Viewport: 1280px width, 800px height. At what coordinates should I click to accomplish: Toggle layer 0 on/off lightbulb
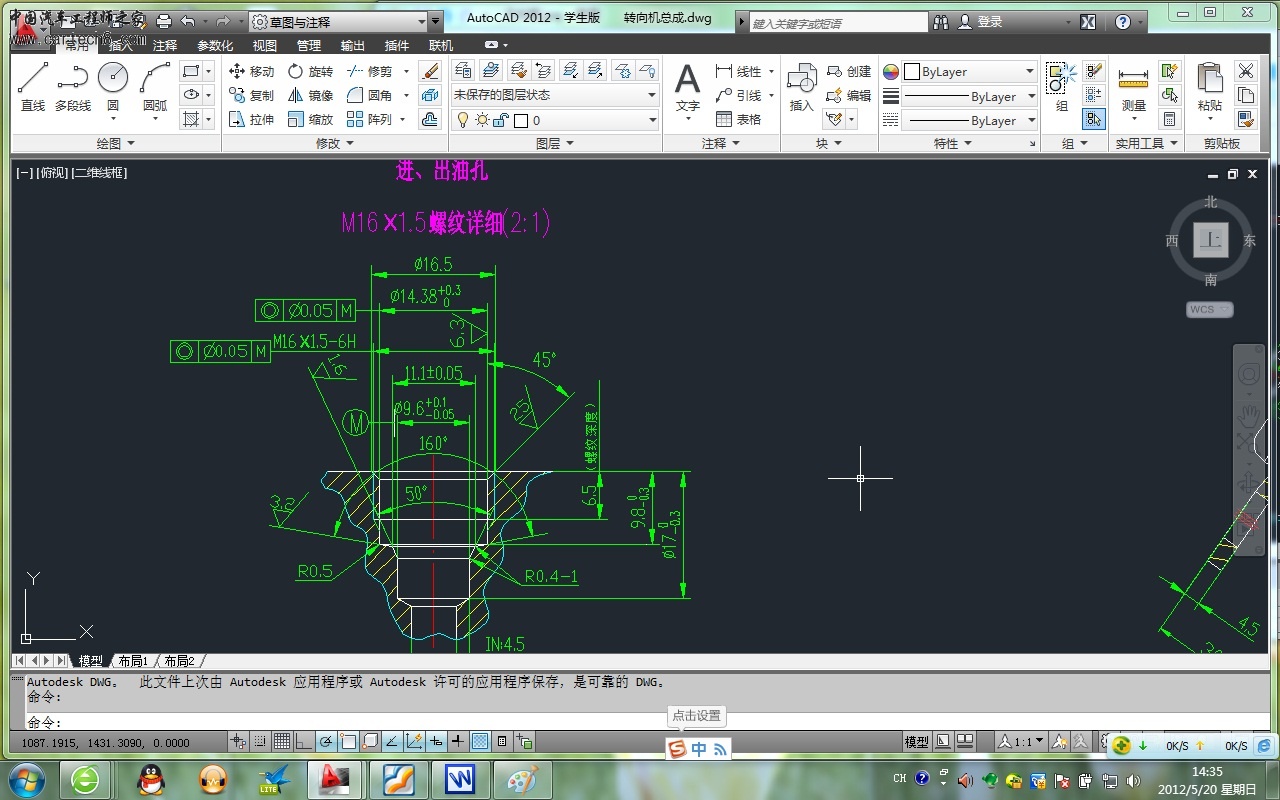pos(463,120)
